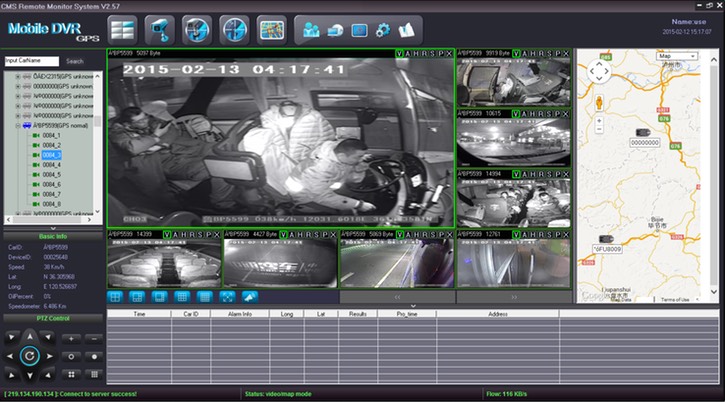Open the settings gear icon in toolbar
Viewport: 725px width, 402px height.
tap(382, 28)
